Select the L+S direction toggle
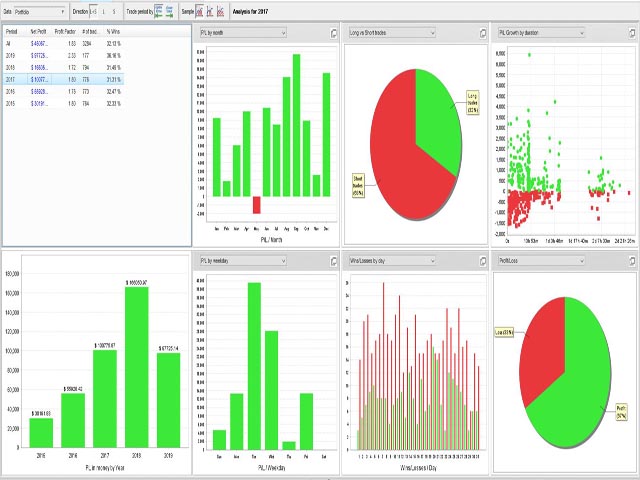The width and height of the screenshot is (640, 480). (x=93, y=12)
